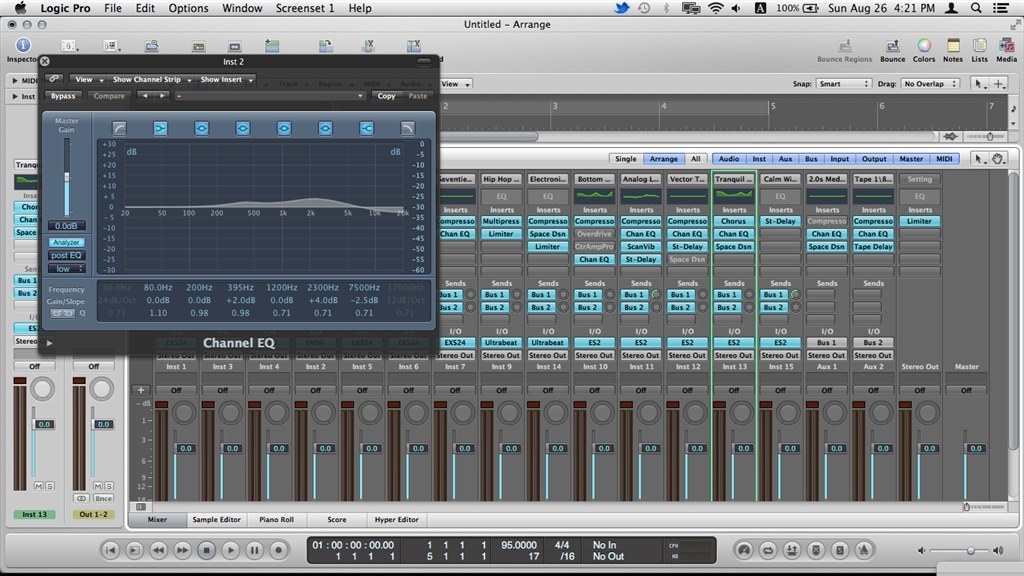
Task: Toggle the Bypass button in Channel EQ
Action: pyautogui.click(x=63, y=96)
